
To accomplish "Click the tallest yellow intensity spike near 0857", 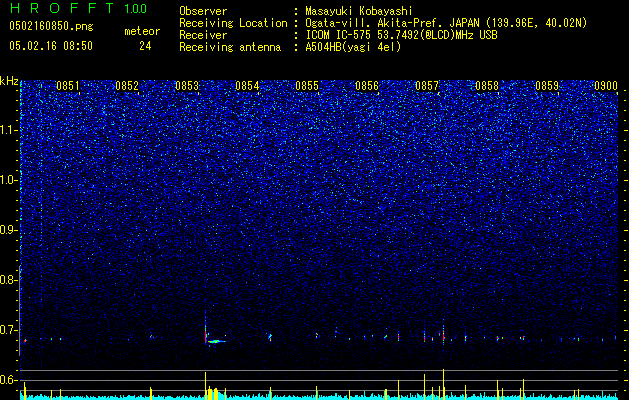I will pyautogui.click(x=443, y=383).
